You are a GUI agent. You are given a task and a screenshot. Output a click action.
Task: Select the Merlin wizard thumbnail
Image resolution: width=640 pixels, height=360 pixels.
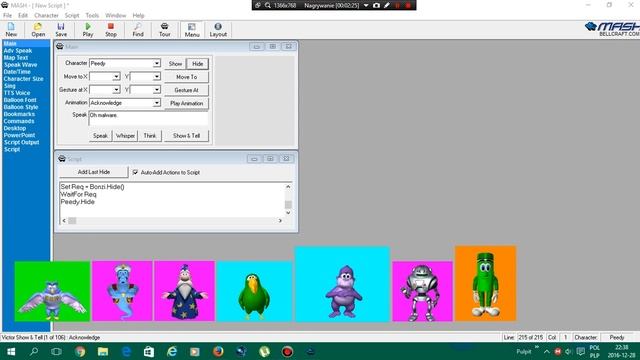(184, 291)
